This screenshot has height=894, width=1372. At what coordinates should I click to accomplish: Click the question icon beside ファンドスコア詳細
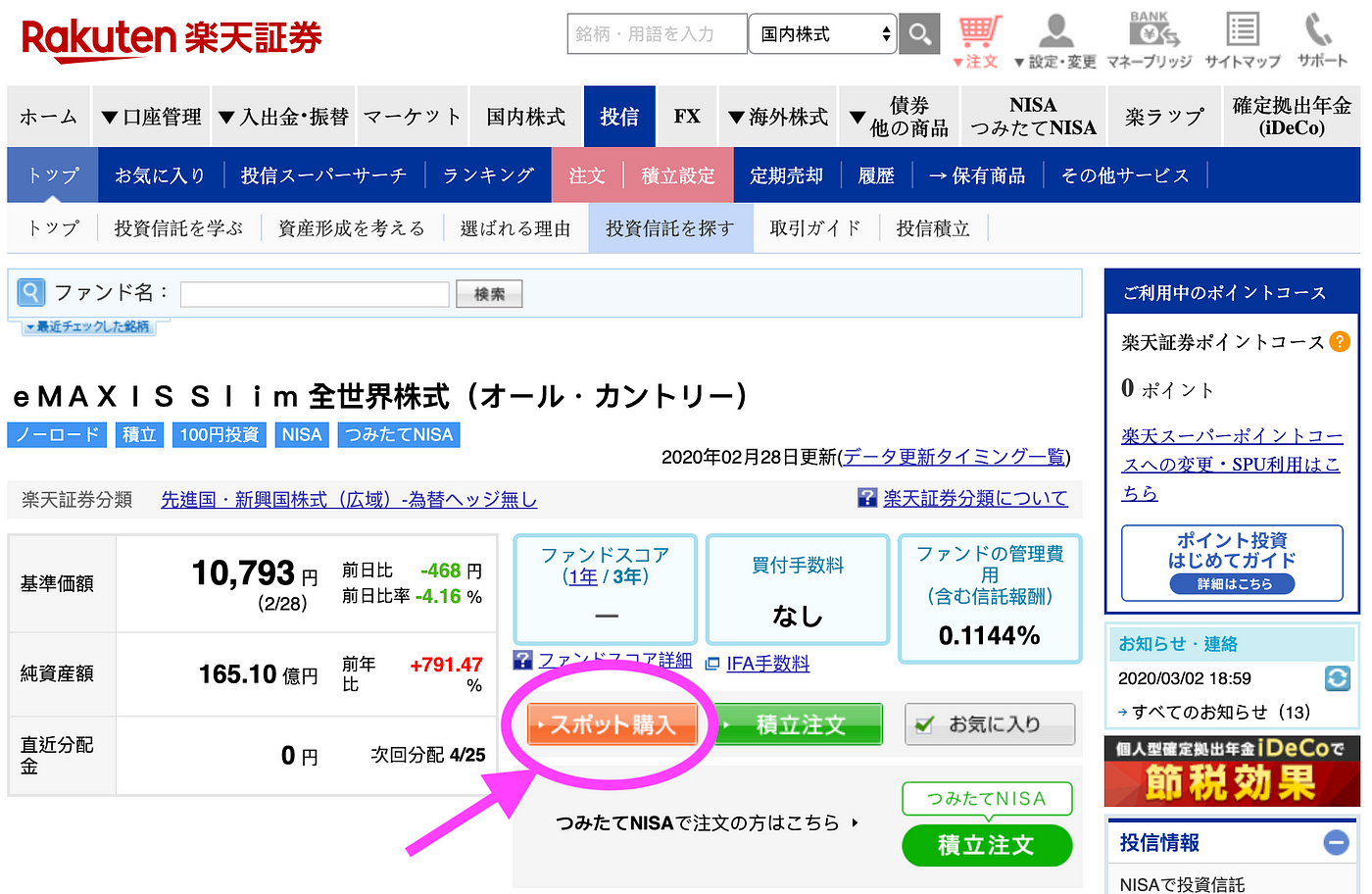(523, 660)
